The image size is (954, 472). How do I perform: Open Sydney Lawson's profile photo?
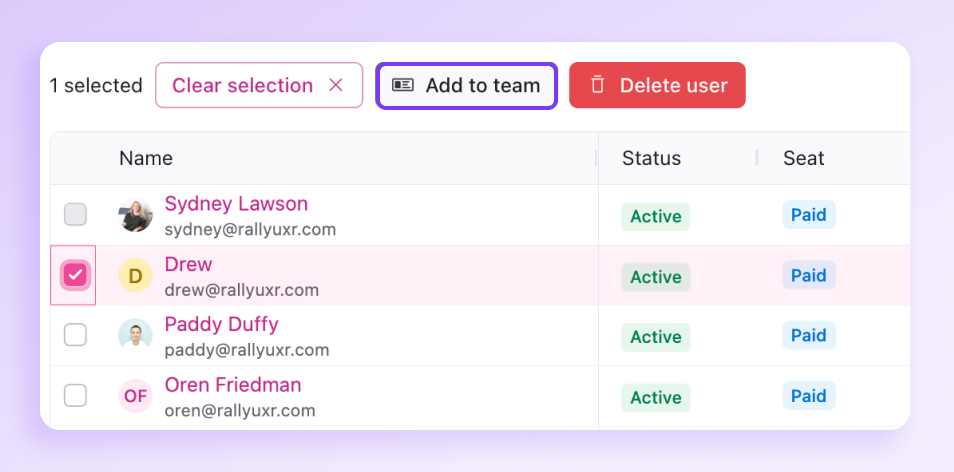(135, 215)
